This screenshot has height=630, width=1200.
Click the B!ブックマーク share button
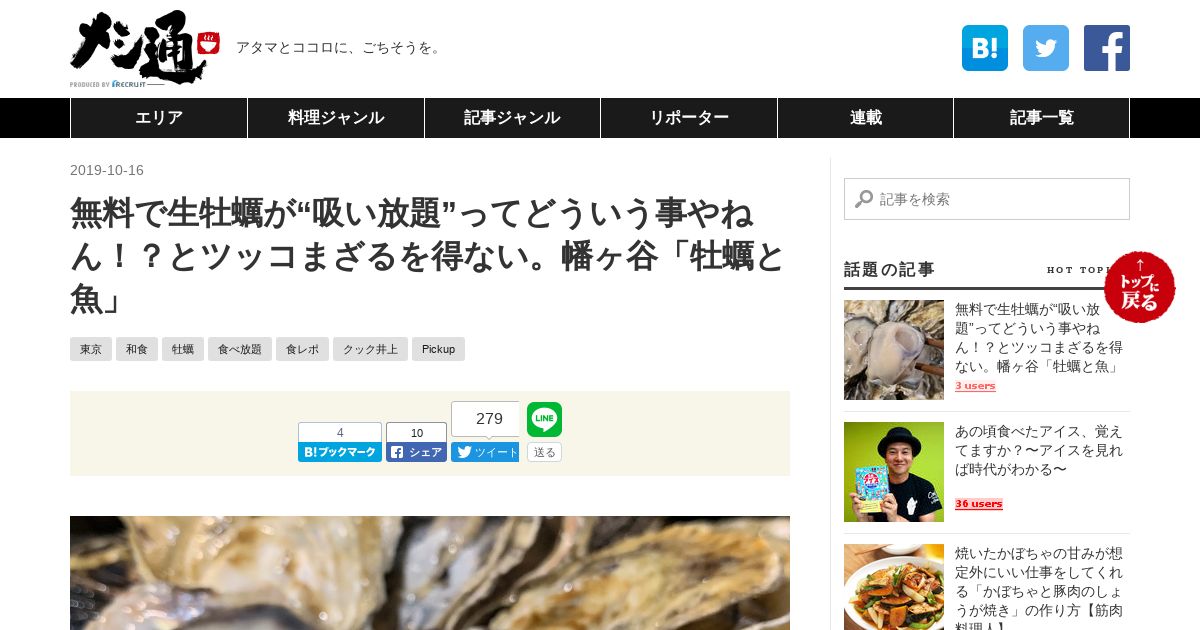[340, 452]
